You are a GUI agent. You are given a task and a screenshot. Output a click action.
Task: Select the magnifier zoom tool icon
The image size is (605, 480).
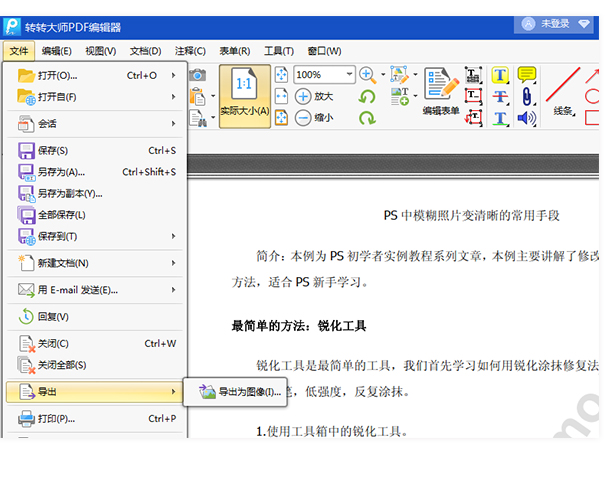coord(367,75)
